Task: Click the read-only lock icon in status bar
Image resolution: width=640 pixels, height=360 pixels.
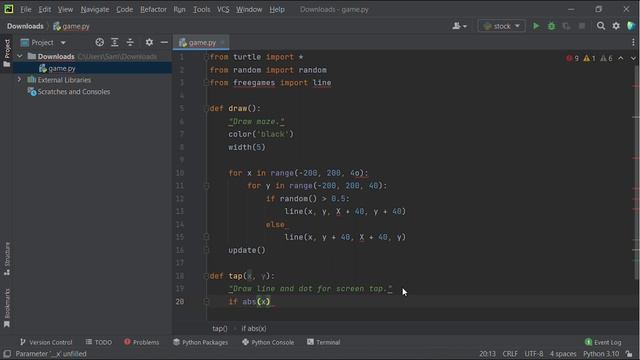Action: pyautogui.click(x=629, y=354)
